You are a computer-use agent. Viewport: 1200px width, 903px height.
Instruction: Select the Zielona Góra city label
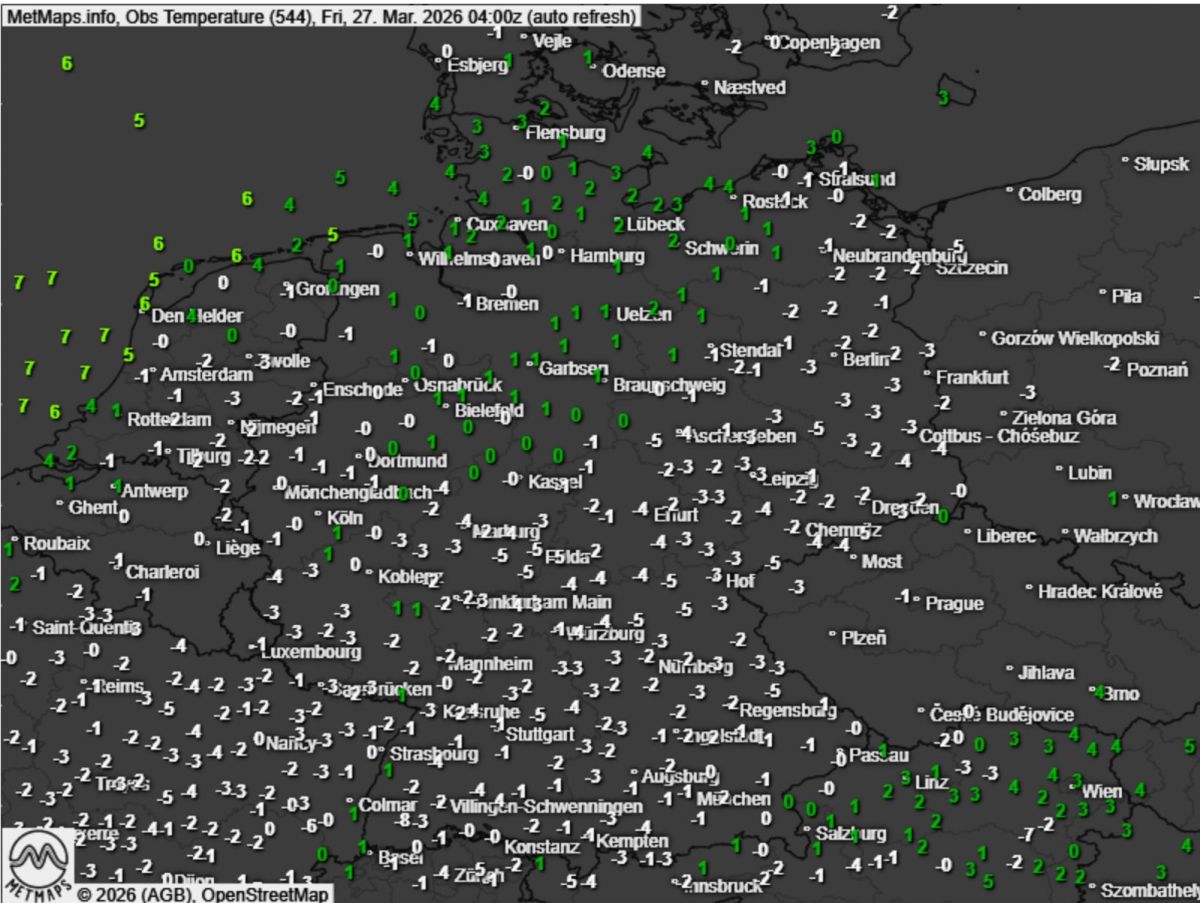pyautogui.click(x=1064, y=417)
